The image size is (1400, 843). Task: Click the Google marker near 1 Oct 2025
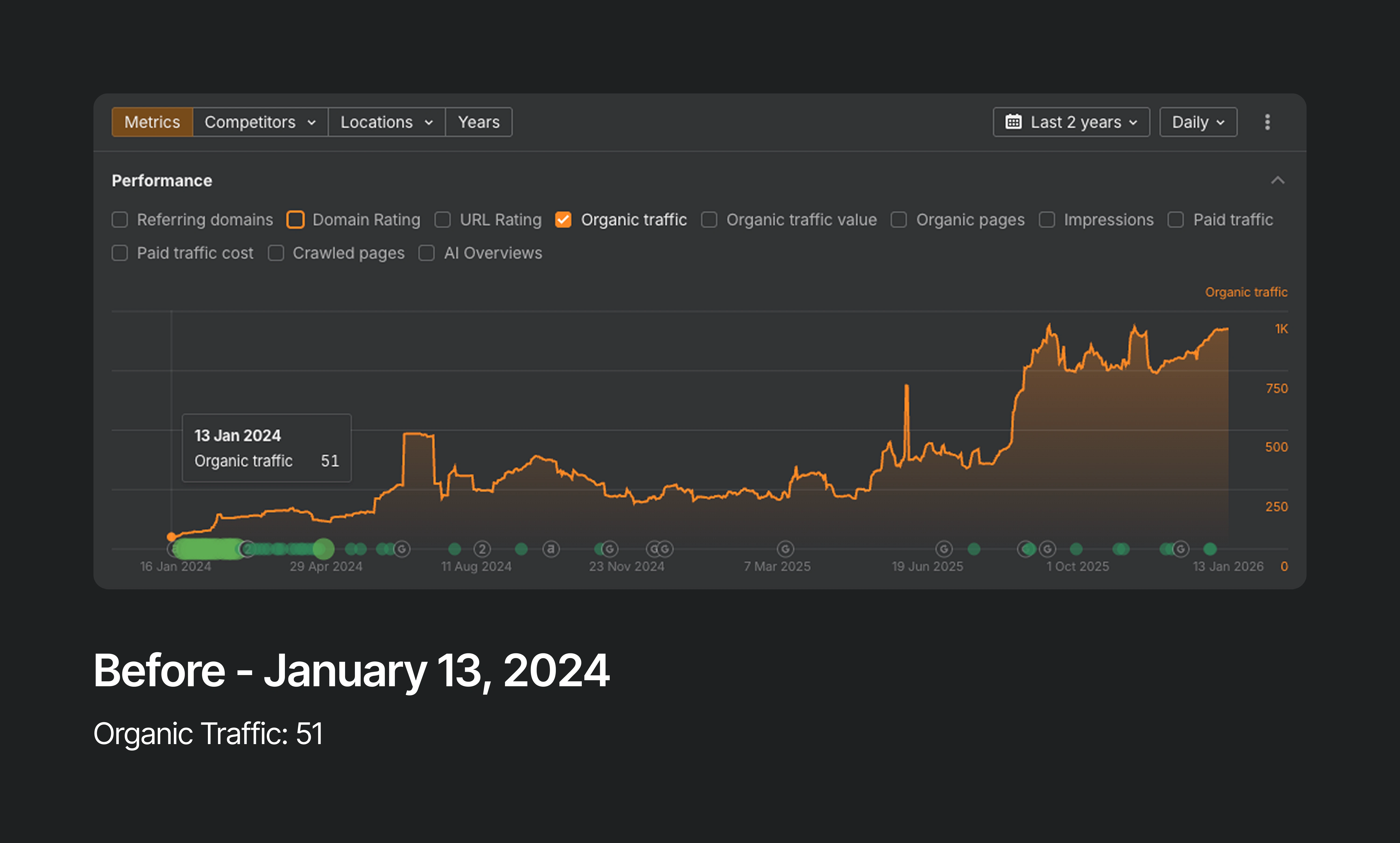point(1047,549)
